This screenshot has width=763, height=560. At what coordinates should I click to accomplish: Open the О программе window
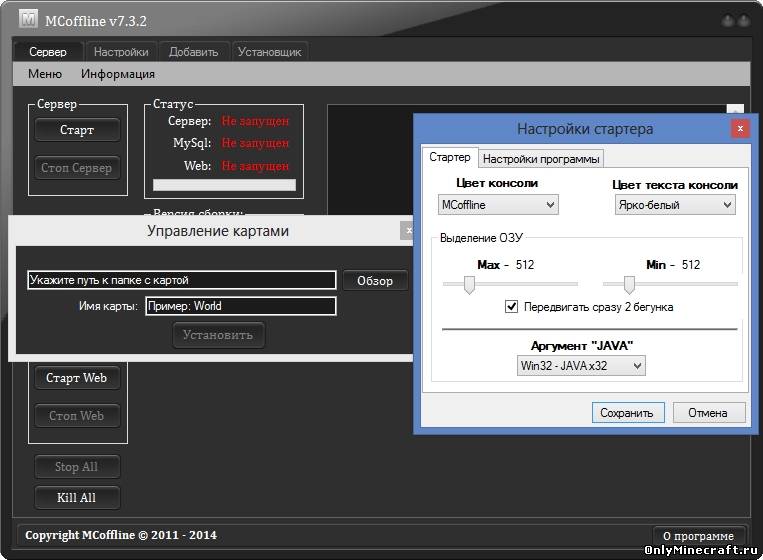[699, 535]
